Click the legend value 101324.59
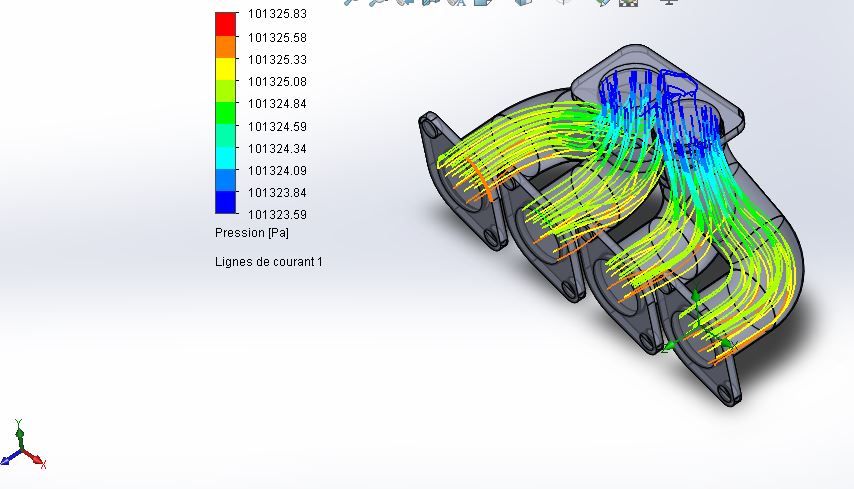The width and height of the screenshot is (854, 489). click(277, 126)
